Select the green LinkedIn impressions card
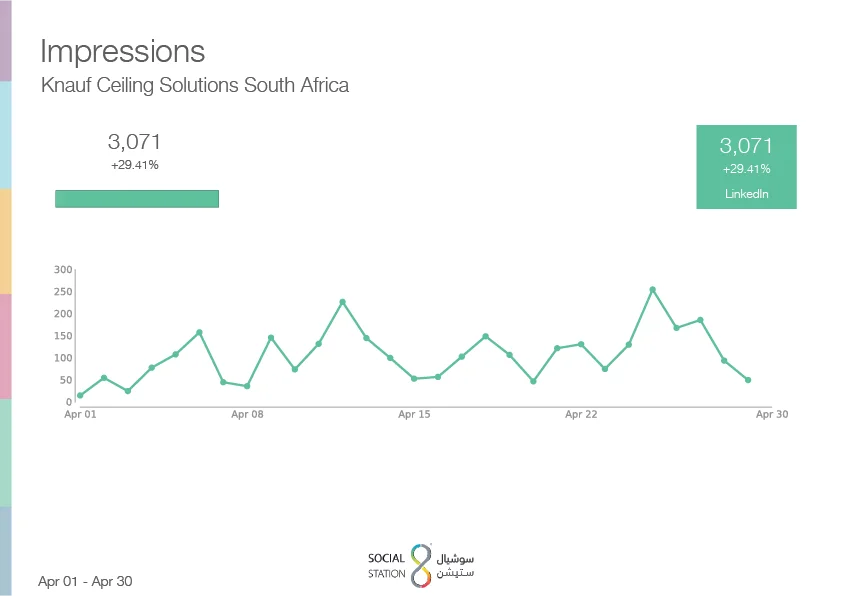Image resolution: width=843 pixels, height=596 pixels. pyautogui.click(x=746, y=166)
